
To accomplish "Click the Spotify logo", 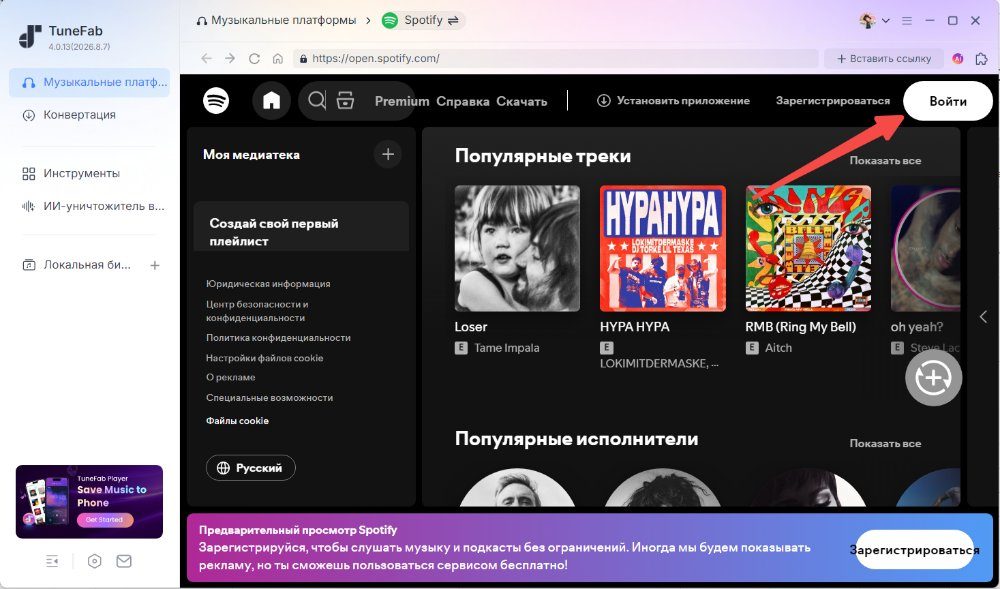I will (x=216, y=101).
